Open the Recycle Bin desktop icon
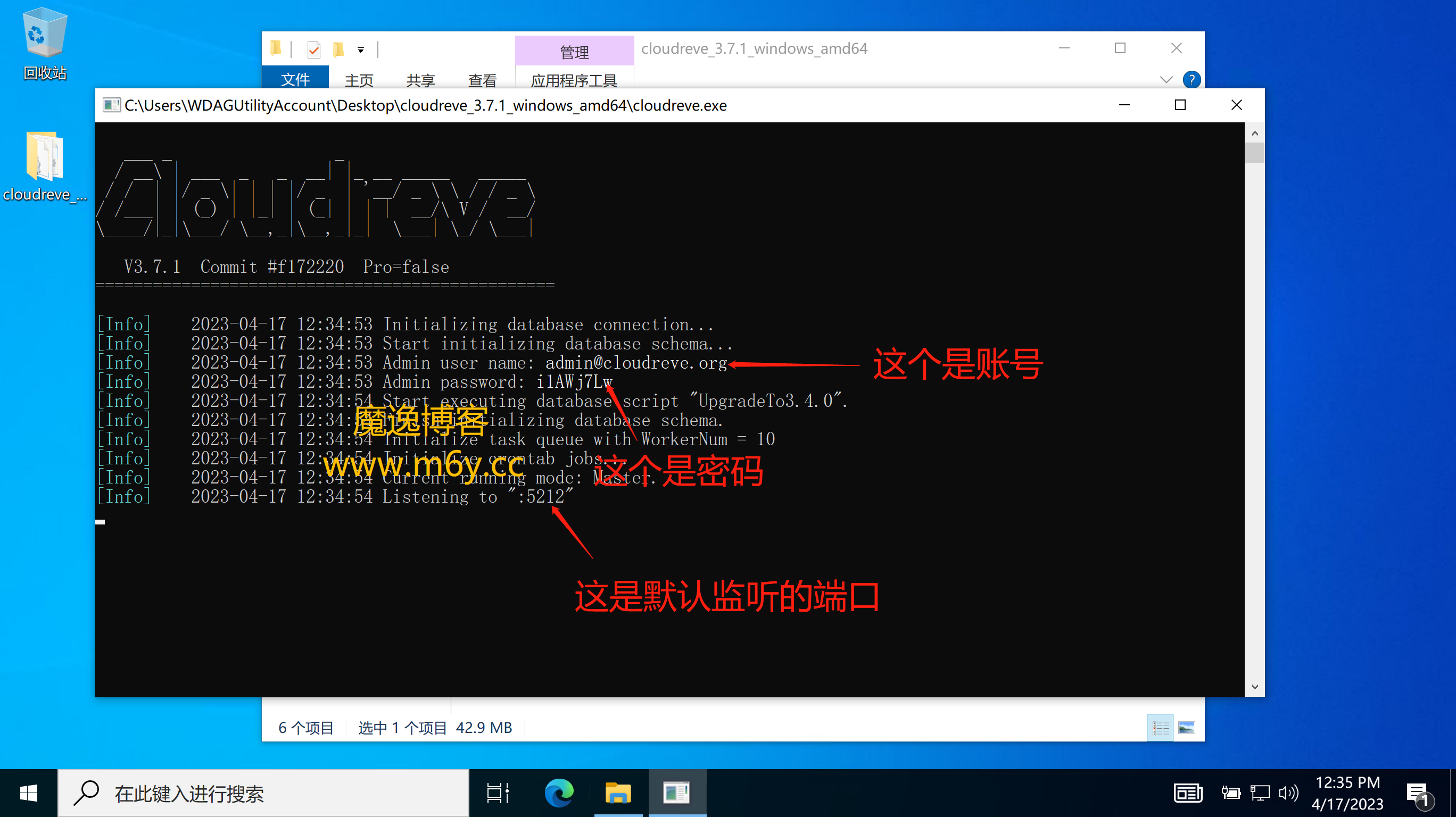1456x817 pixels. coord(45,44)
